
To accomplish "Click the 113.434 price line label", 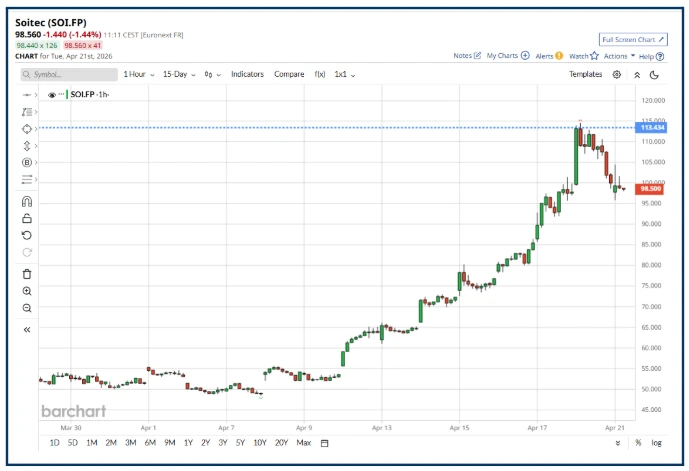I will [652, 128].
